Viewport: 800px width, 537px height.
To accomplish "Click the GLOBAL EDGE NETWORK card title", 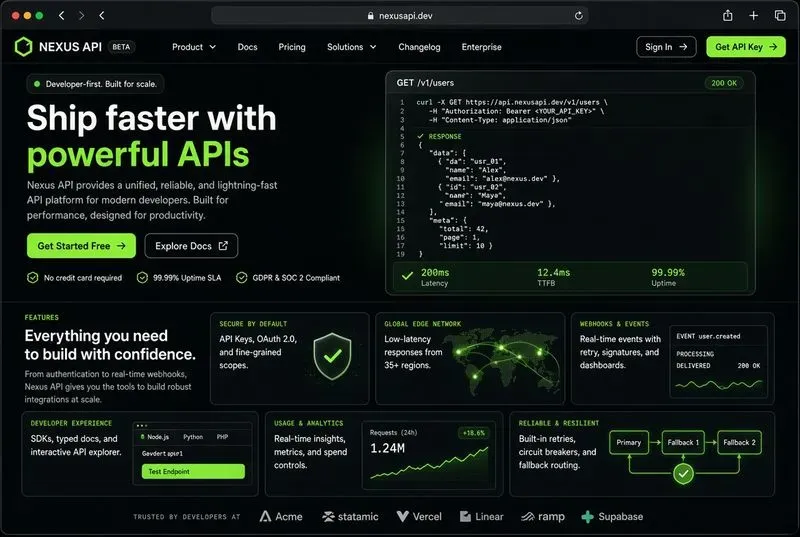I will coord(422,324).
